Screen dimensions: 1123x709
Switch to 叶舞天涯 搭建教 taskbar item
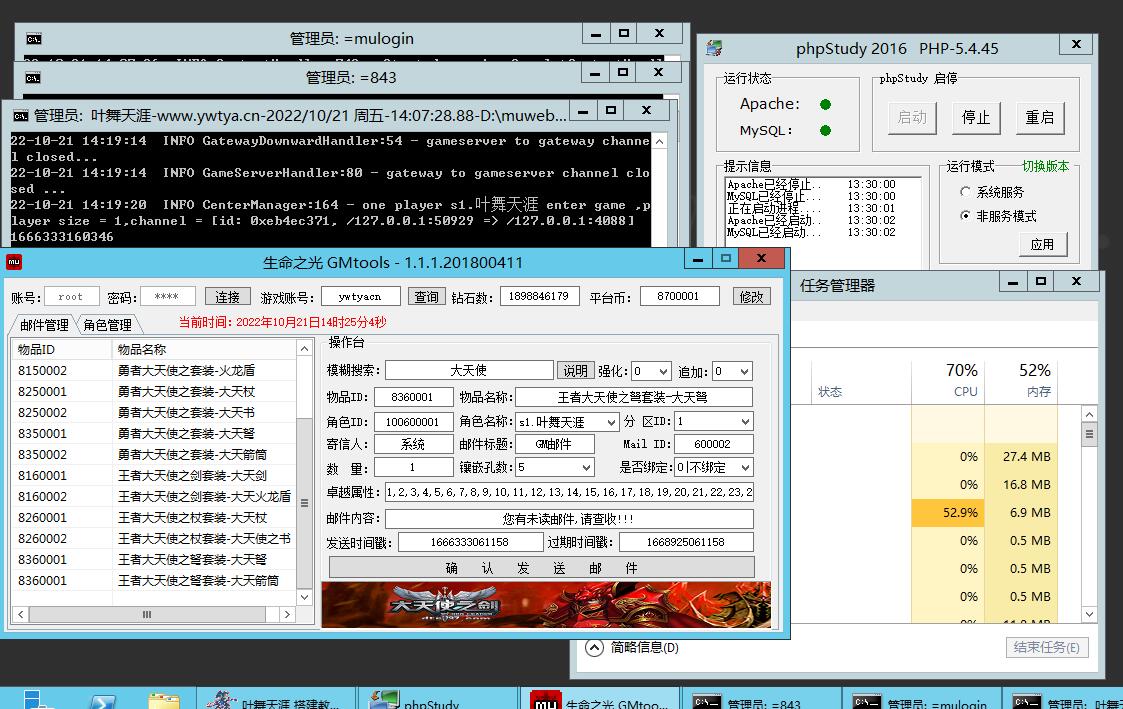[276, 698]
